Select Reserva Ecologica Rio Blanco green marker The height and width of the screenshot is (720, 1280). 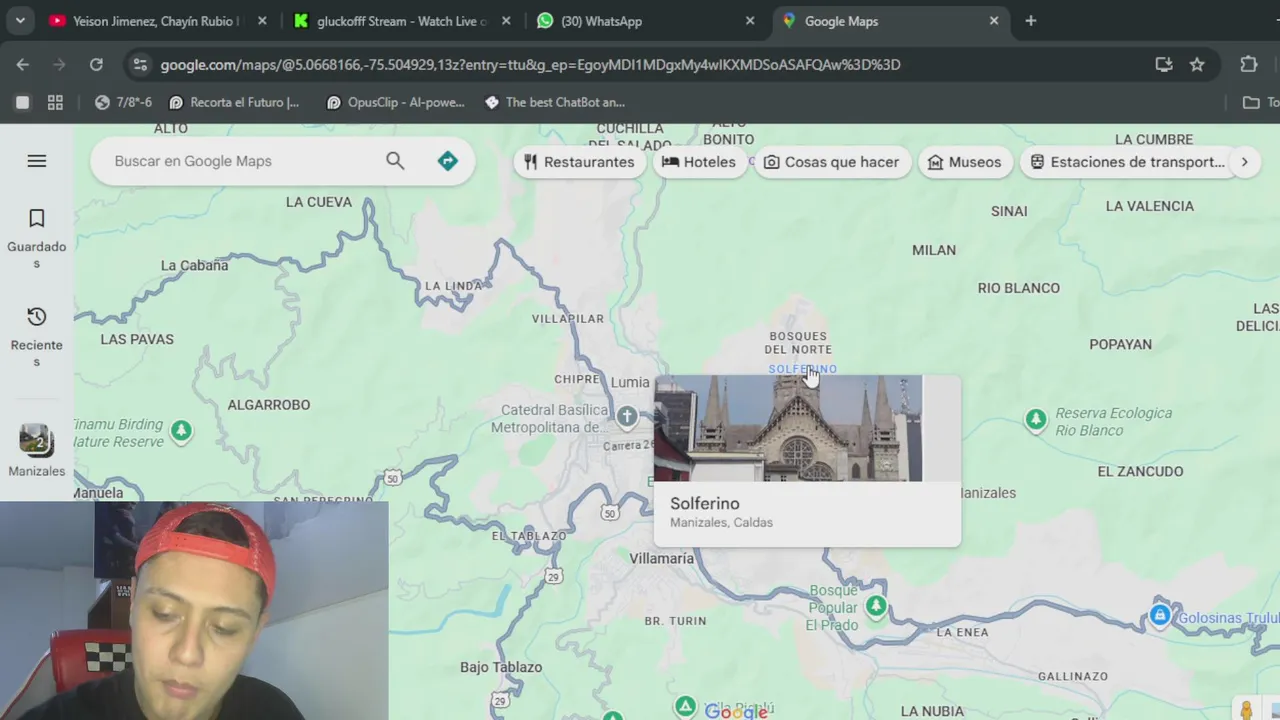tap(1036, 419)
